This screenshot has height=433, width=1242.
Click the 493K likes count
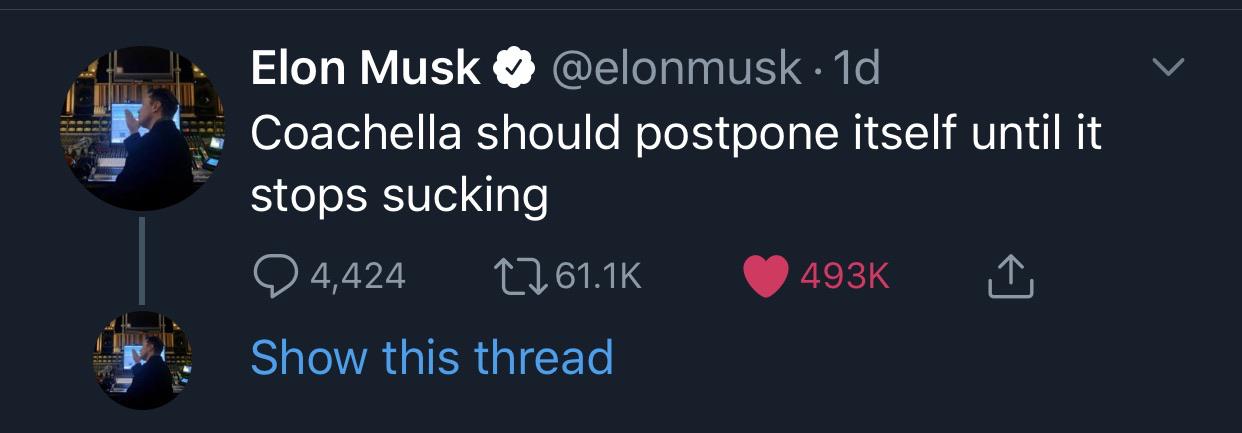pos(845,276)
